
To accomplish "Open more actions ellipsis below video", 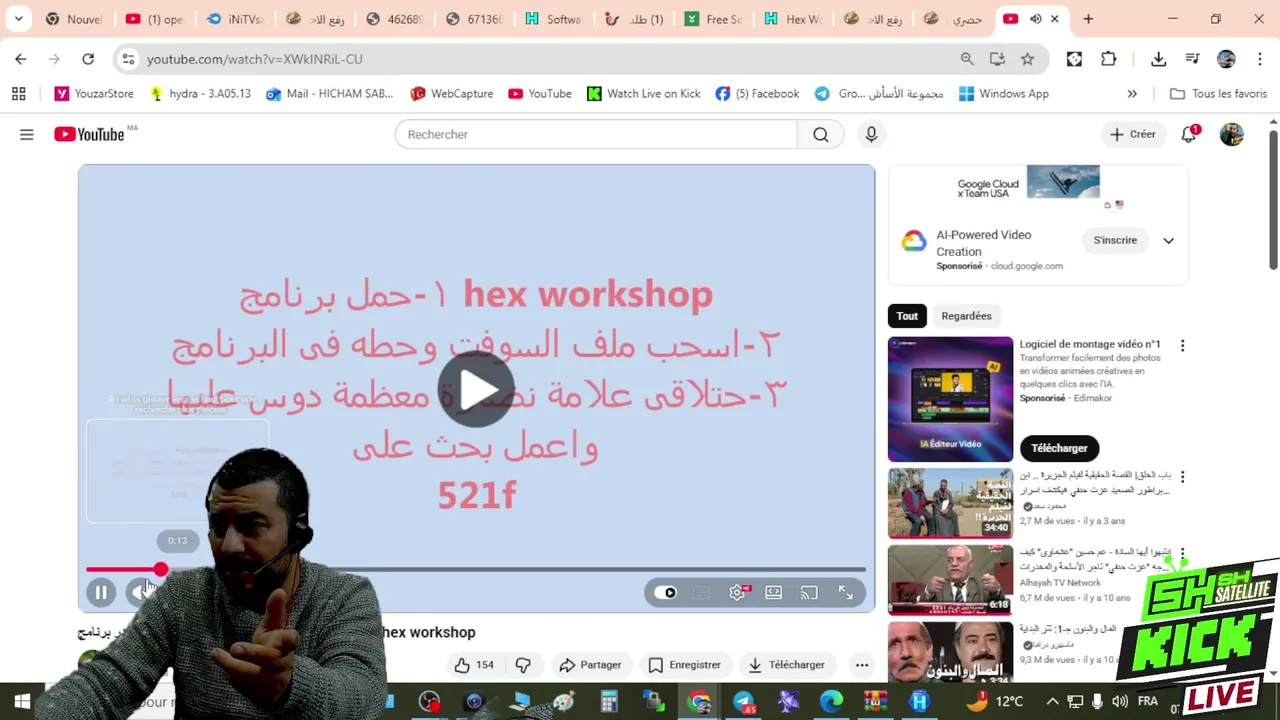I will point(862,665).
